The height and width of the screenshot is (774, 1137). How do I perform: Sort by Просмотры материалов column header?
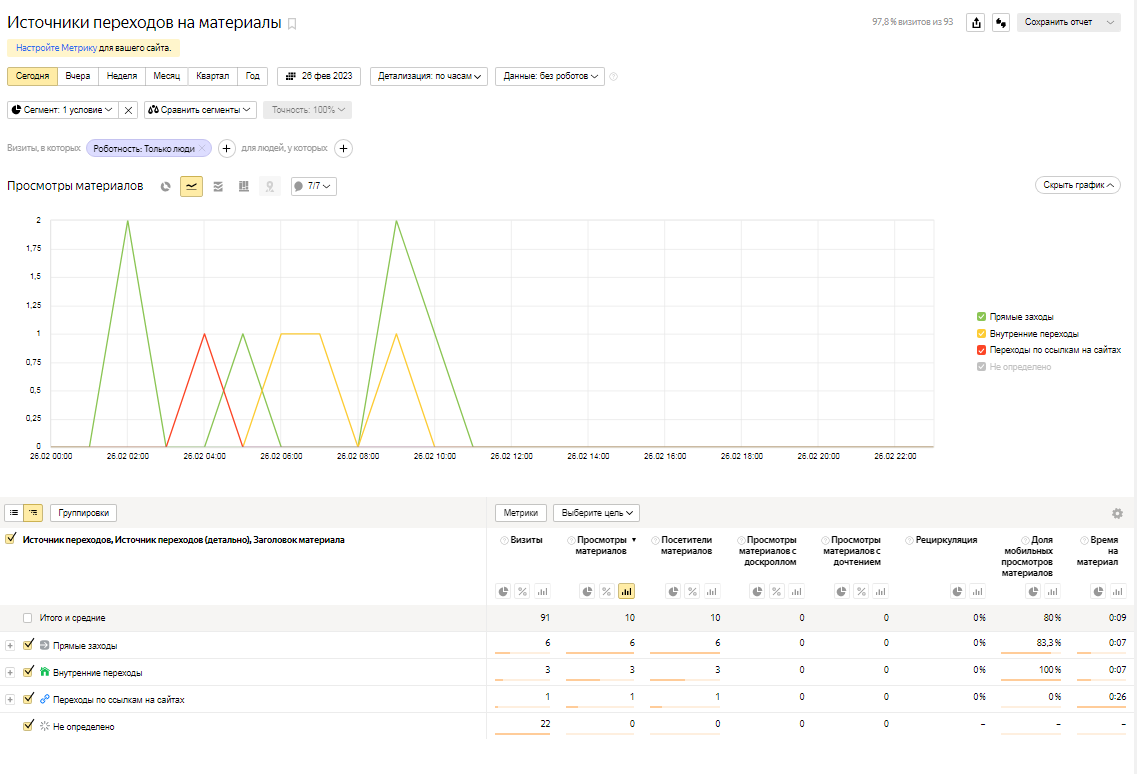coord(601,545)
